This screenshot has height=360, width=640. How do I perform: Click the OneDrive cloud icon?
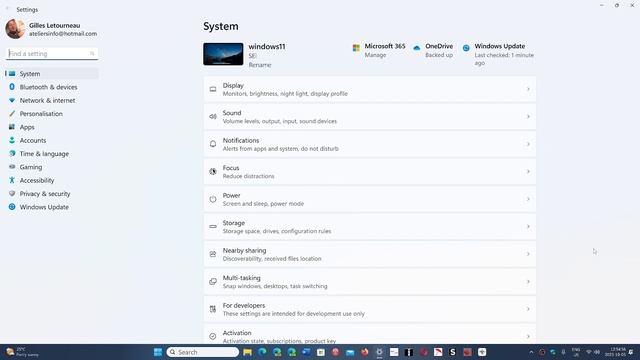click(x=417, y=48)
